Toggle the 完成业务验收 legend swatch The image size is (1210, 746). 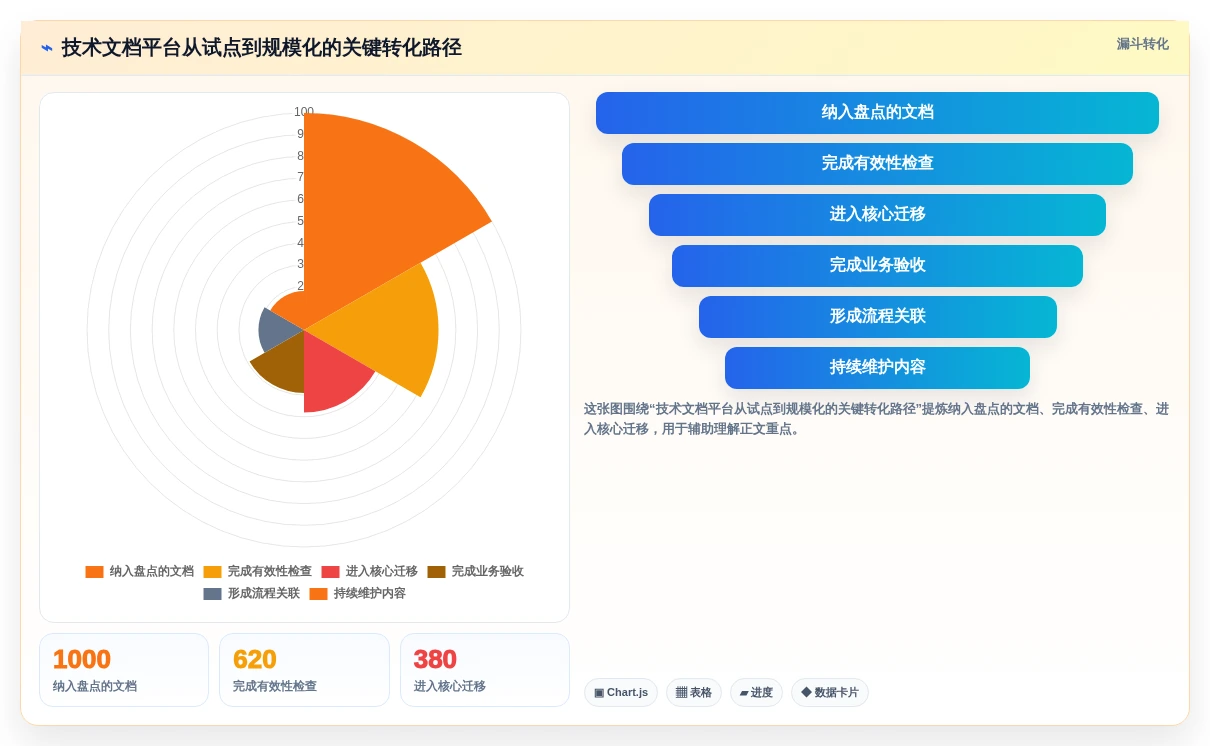tap(436, 572)
